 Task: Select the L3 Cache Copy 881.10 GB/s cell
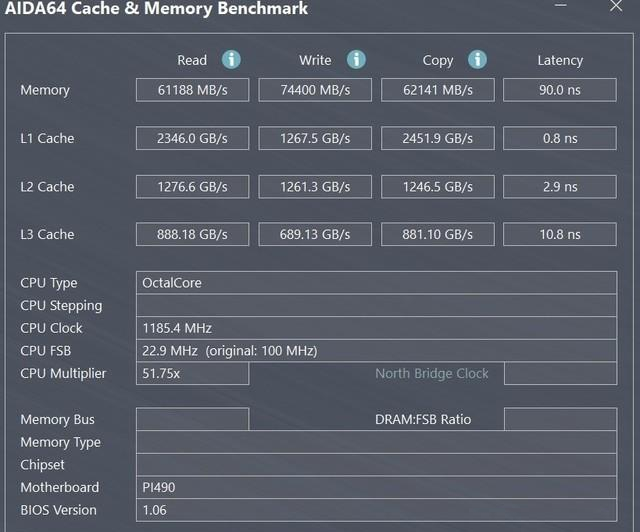coord(438,234)
